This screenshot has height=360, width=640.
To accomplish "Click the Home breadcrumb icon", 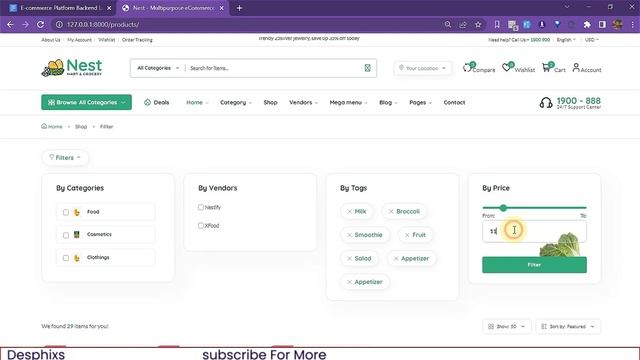I will point(44,126).
